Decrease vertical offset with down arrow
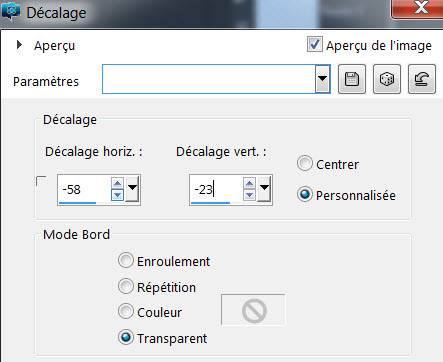443x362 pixels. point(249,195)
